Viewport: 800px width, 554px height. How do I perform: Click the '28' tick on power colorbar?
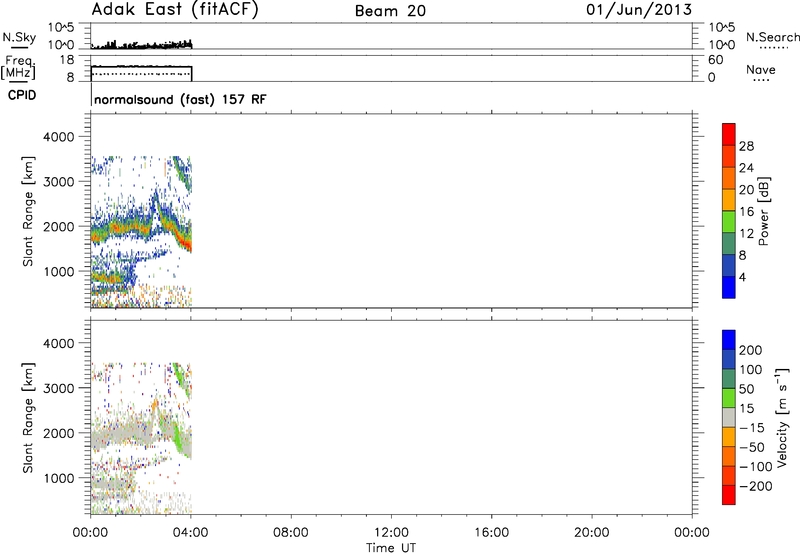(x=746, y=146)
